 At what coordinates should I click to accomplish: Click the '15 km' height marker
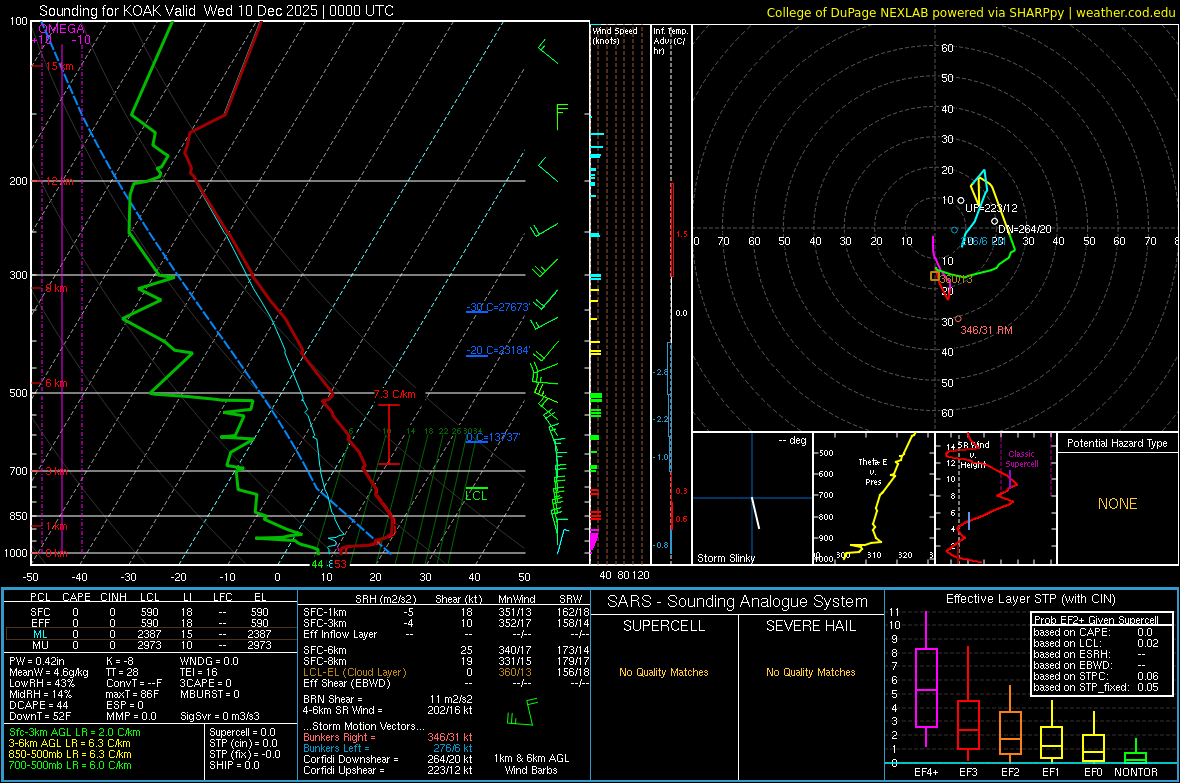[57, 66]
